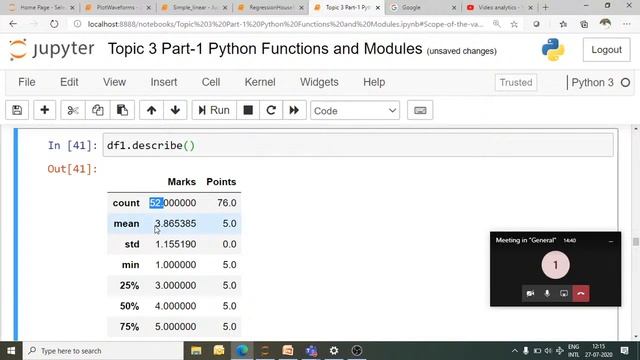Open the browser profile avatar
Image resolution: width=640 pixels, height=360 pixels.
tap(605, 24)
